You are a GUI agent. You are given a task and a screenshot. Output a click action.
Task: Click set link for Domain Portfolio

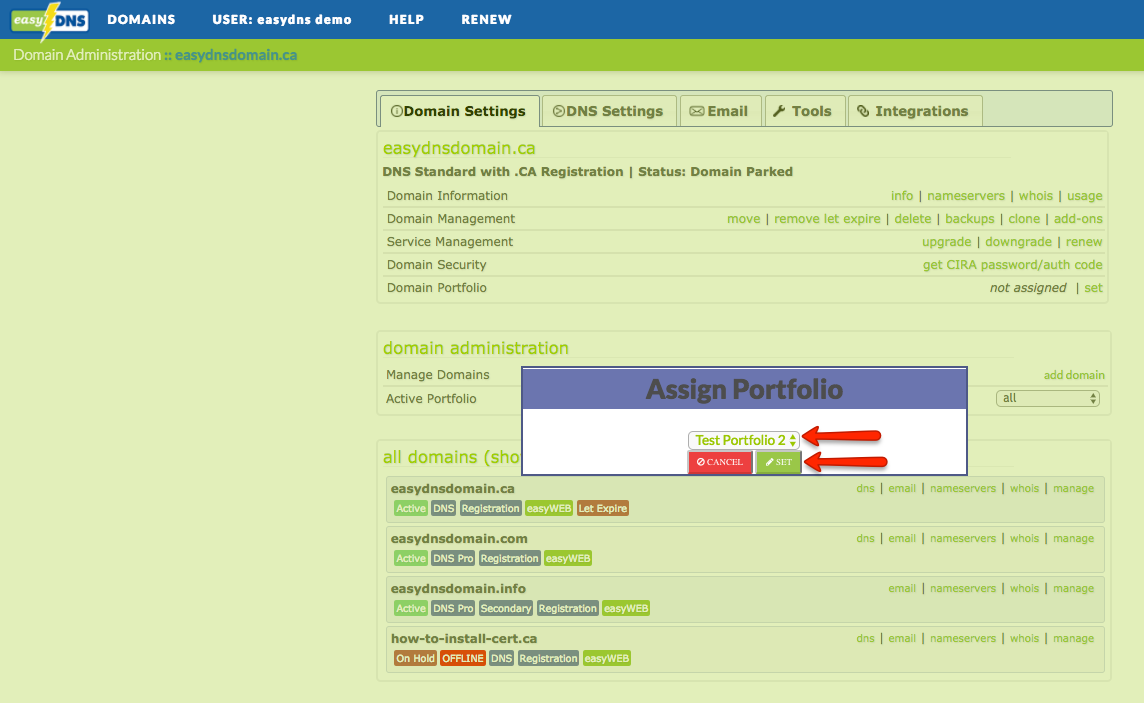click(1094, 288)
